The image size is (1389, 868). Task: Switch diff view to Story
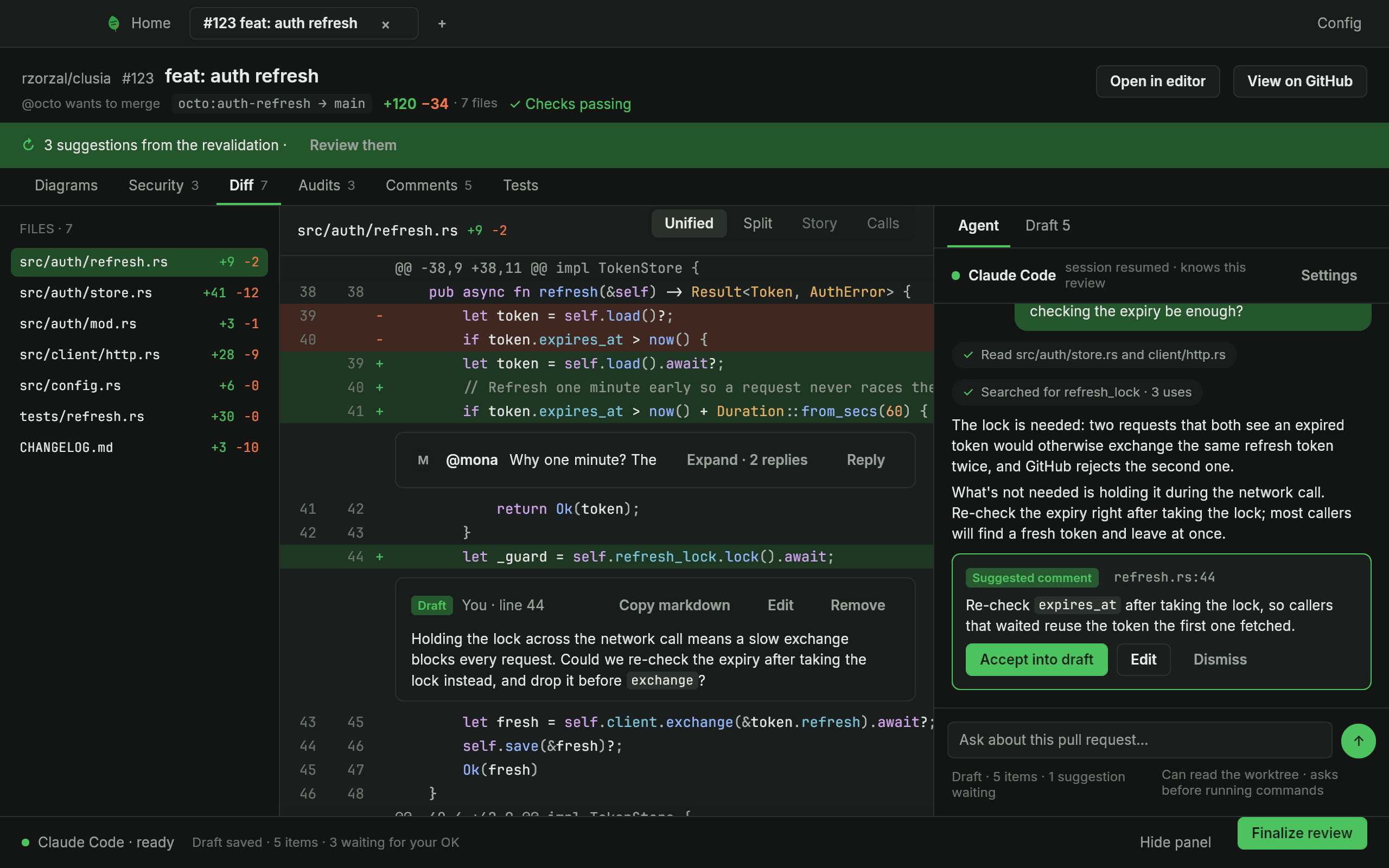[819, 224]
